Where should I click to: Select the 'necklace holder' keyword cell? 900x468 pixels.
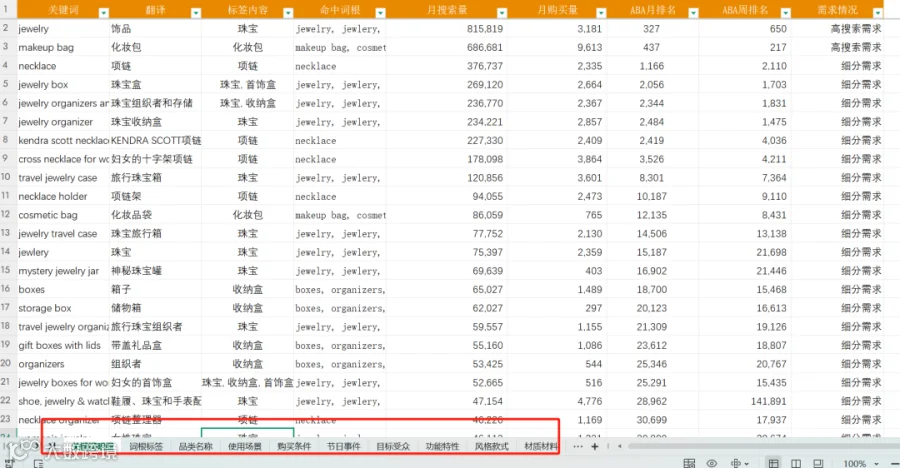click(x=63, y=196)
